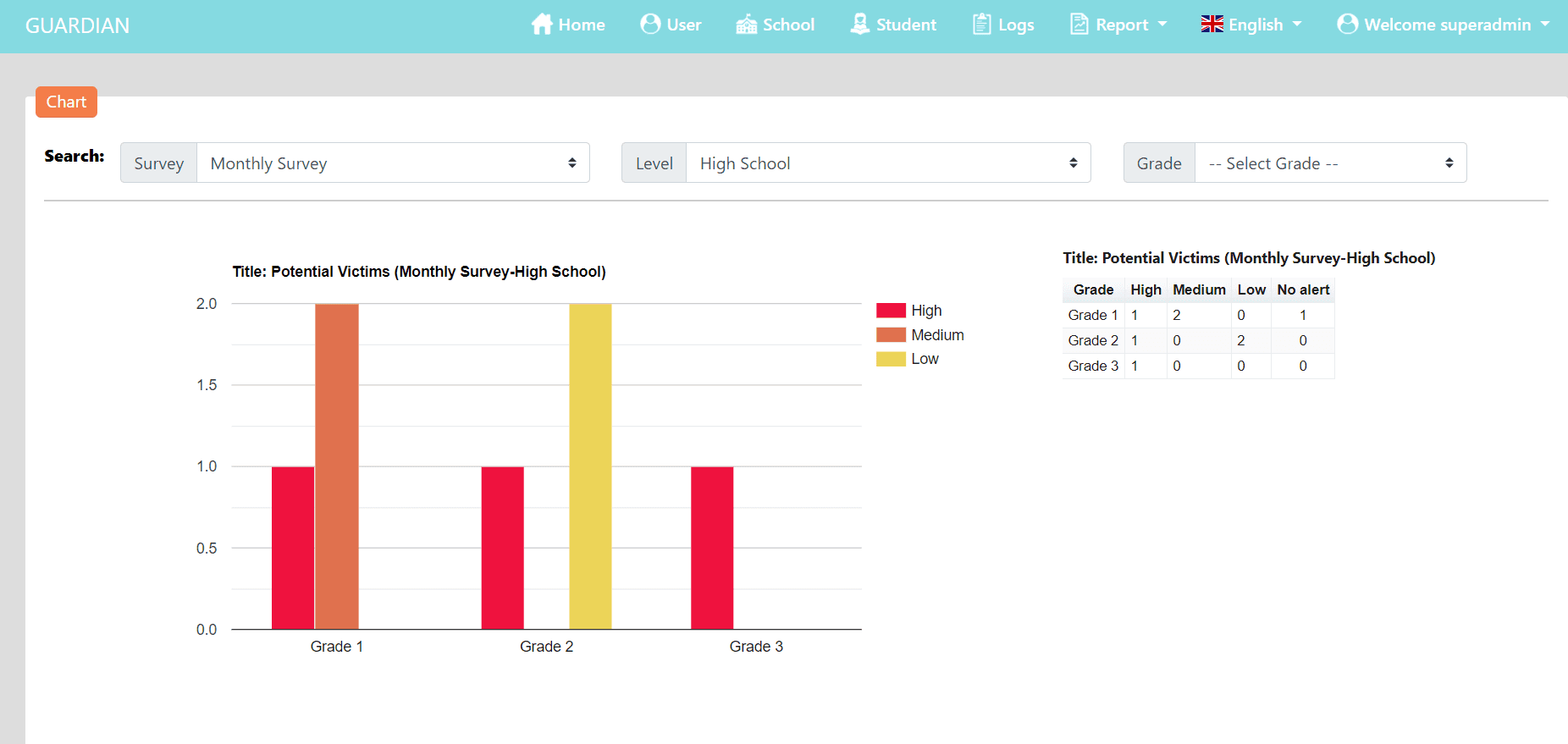
Task: Click the Low column header in table
Action: coord(1251,289)
